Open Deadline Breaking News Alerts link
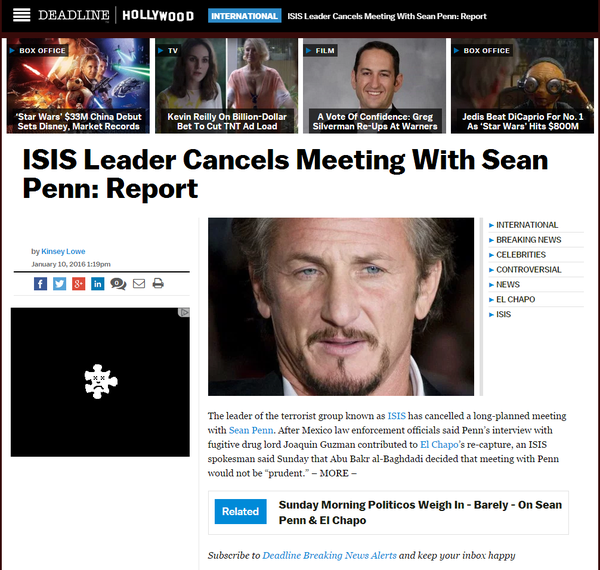This screenshot has width=600, height=570. (329, 555)
